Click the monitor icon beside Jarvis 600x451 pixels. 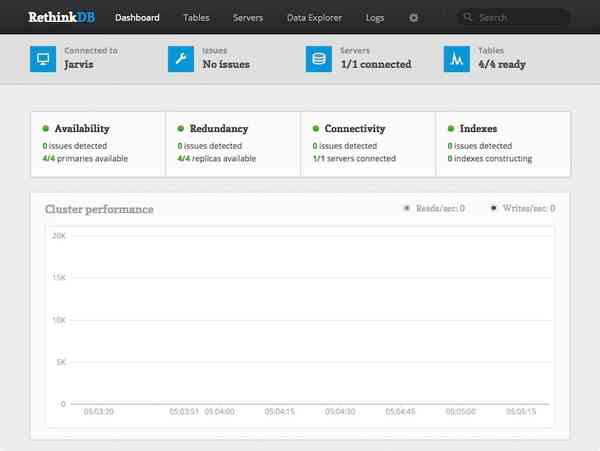click(43, 59)
